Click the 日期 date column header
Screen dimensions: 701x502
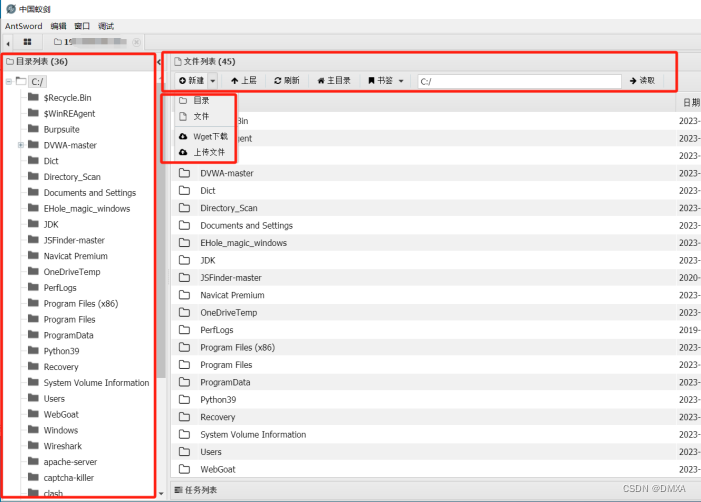tap(690, 103)
